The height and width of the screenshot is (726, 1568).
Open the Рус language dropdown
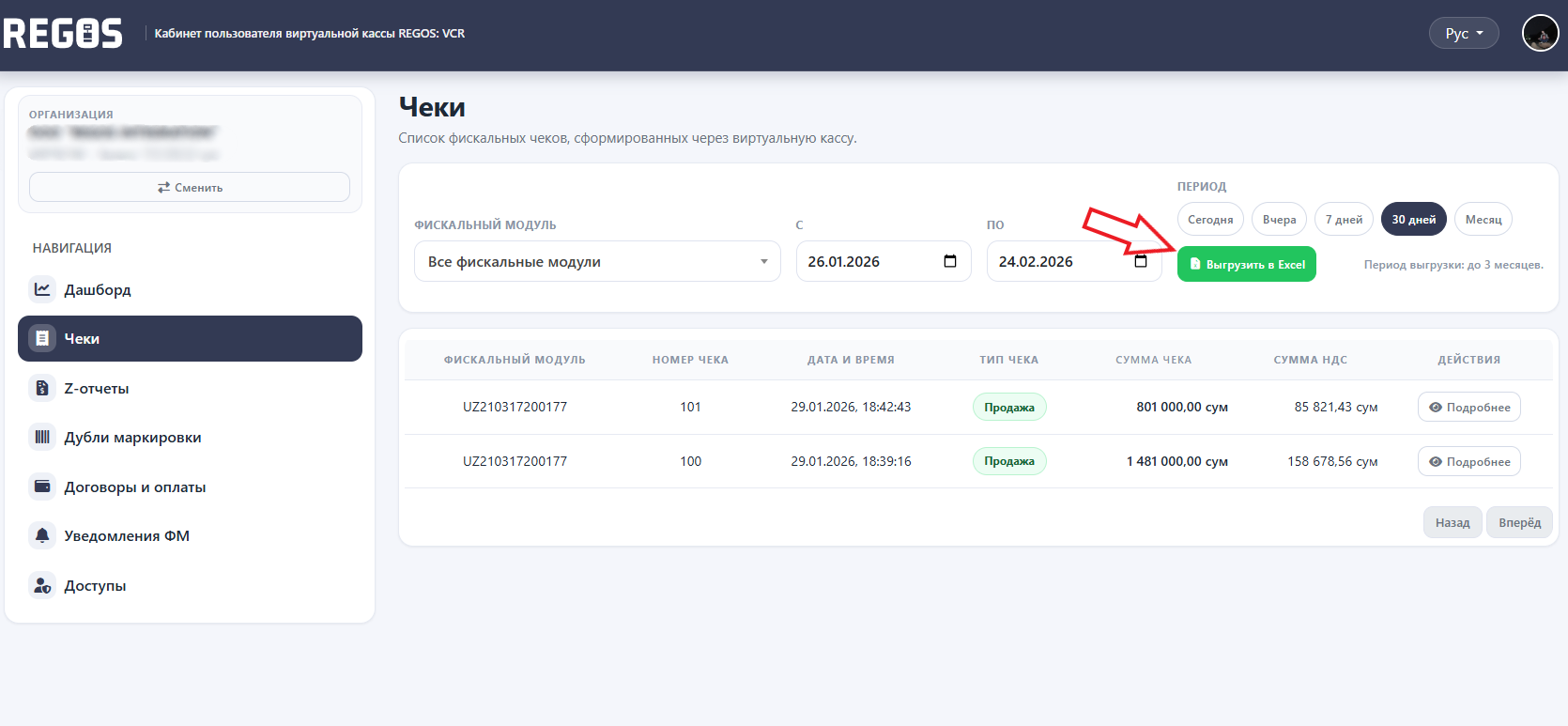tap(1463, 34)
